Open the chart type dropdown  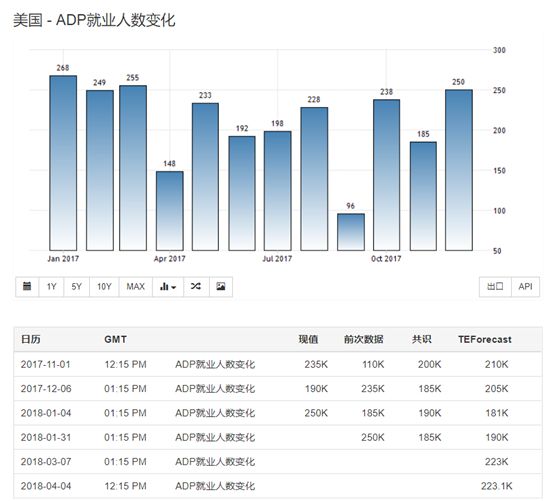coord(168,286)
